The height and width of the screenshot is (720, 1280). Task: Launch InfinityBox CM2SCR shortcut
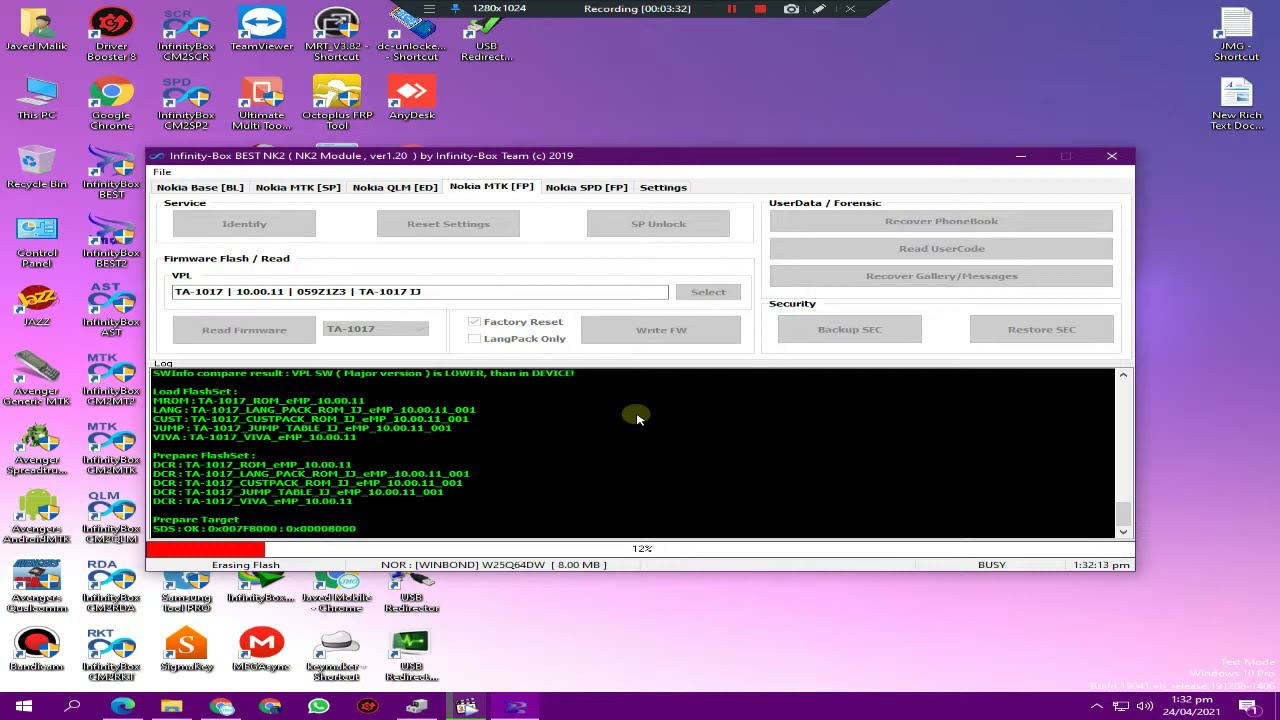pos(186,35)
